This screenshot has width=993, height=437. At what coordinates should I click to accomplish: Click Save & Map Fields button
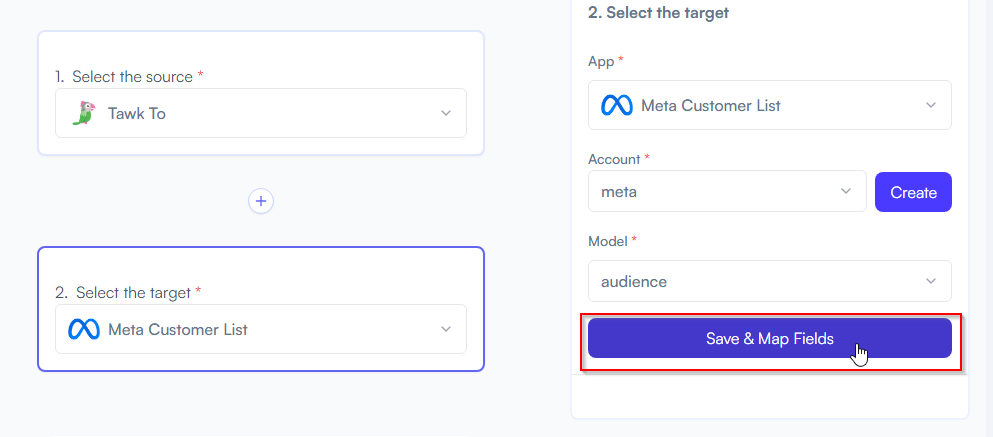[x=769, y=338]
